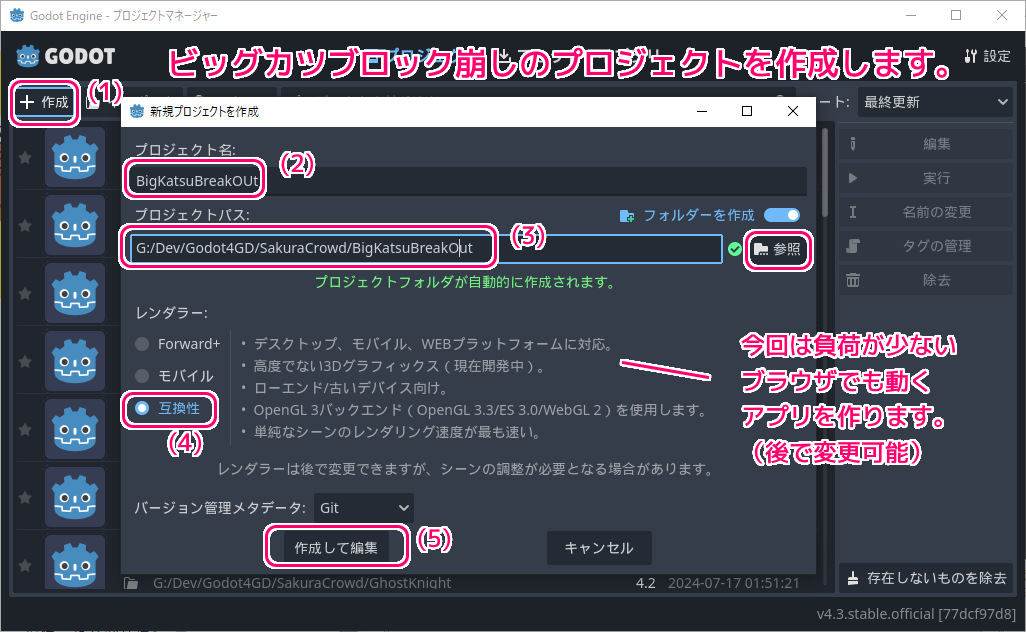Click the third Godot project icon
1026x632 pixels.
pos(75,293)
